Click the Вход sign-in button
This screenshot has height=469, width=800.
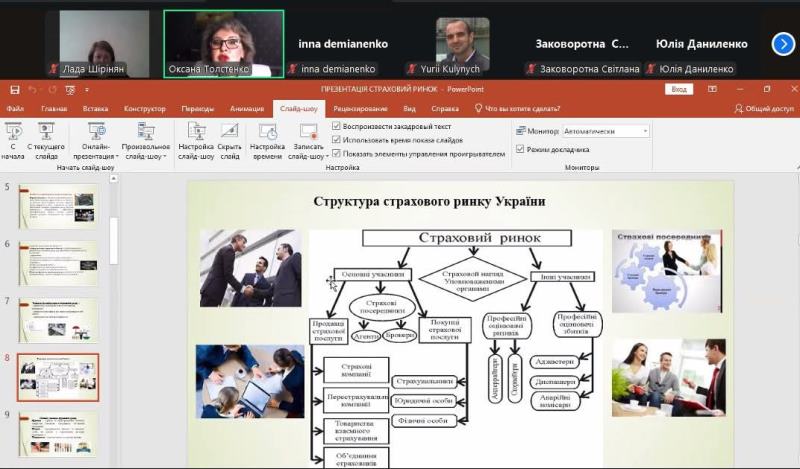pos(679,89)
